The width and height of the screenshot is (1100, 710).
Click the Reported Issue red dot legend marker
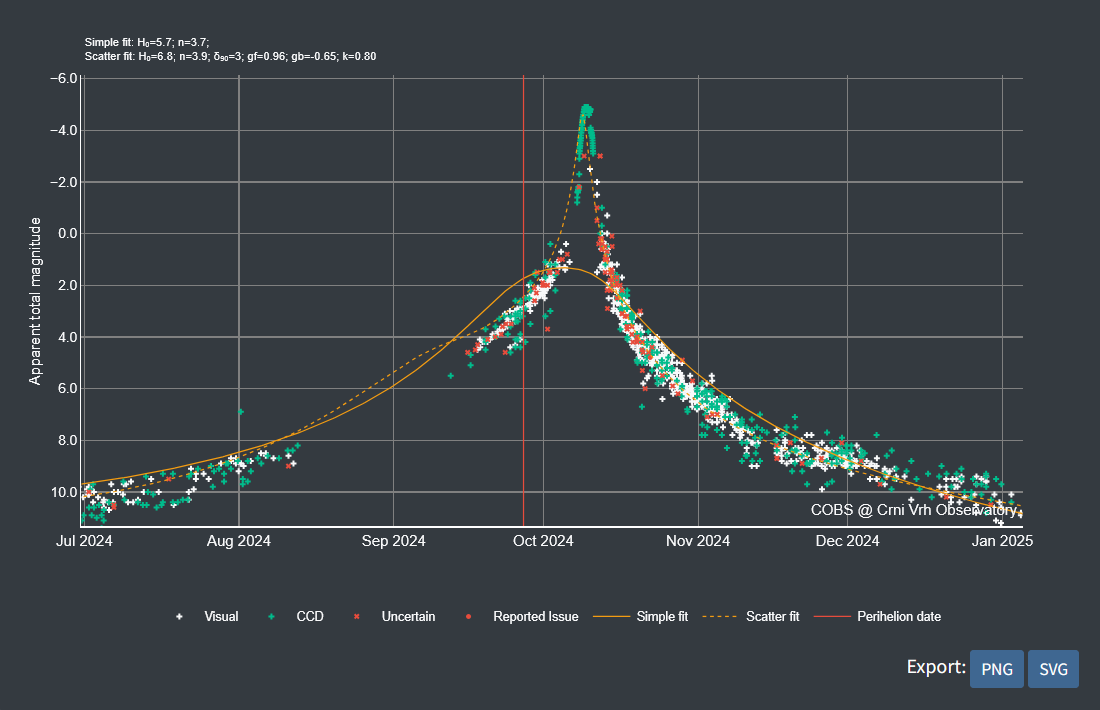469,616
